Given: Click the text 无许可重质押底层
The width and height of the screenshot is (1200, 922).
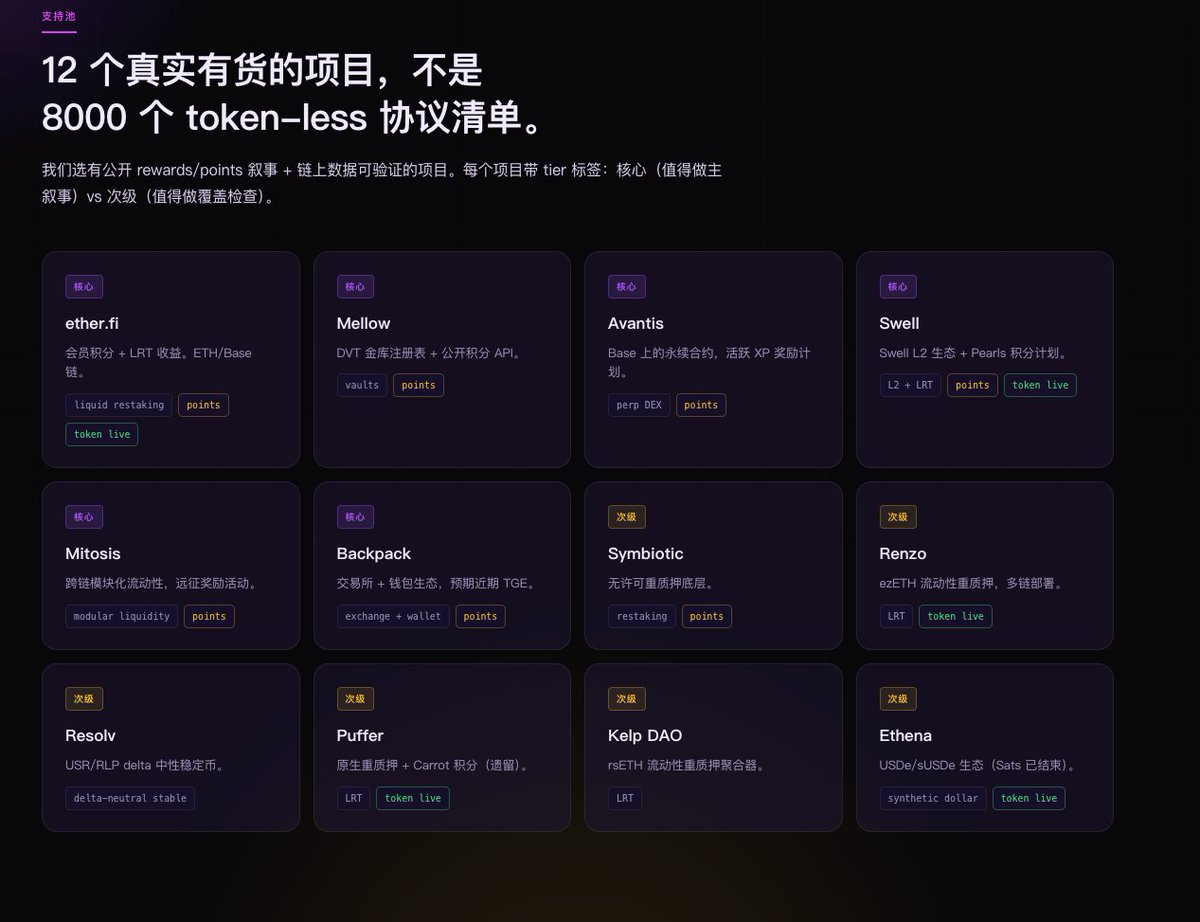Looking at the screenshot, I should pyautogui.click(x=664, y=583).
